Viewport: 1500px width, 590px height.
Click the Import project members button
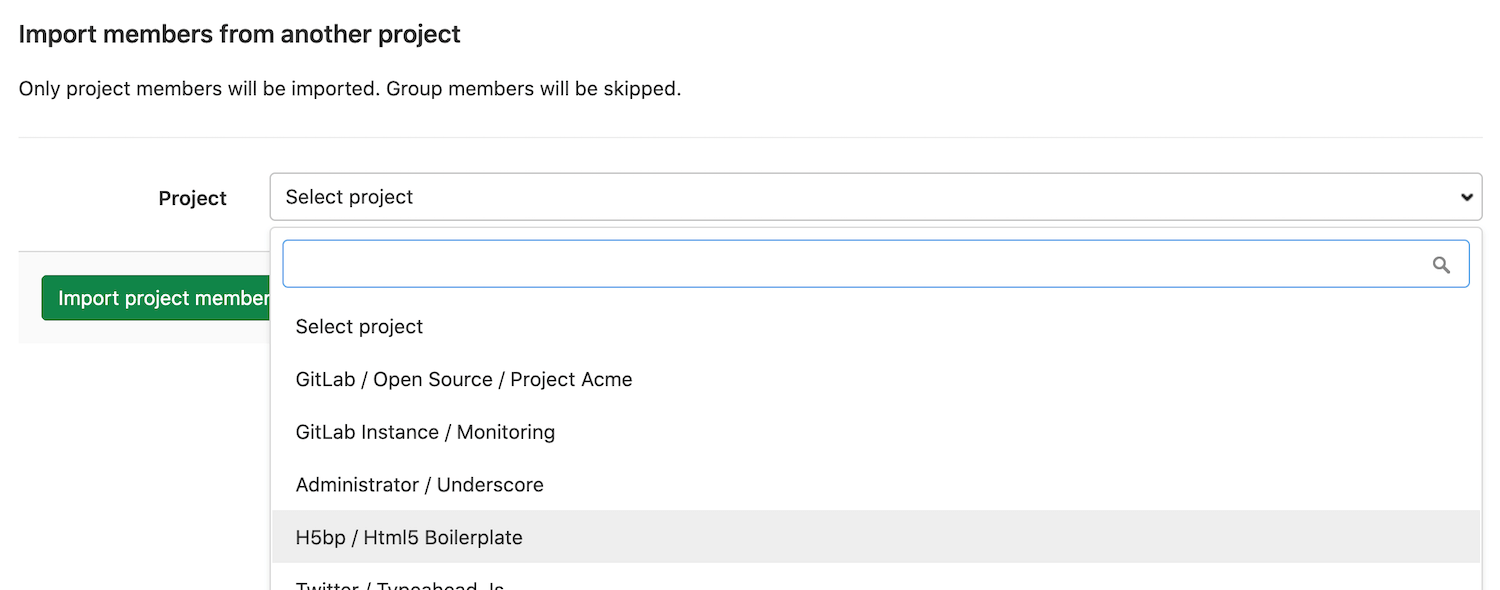(x=155, y=297)
